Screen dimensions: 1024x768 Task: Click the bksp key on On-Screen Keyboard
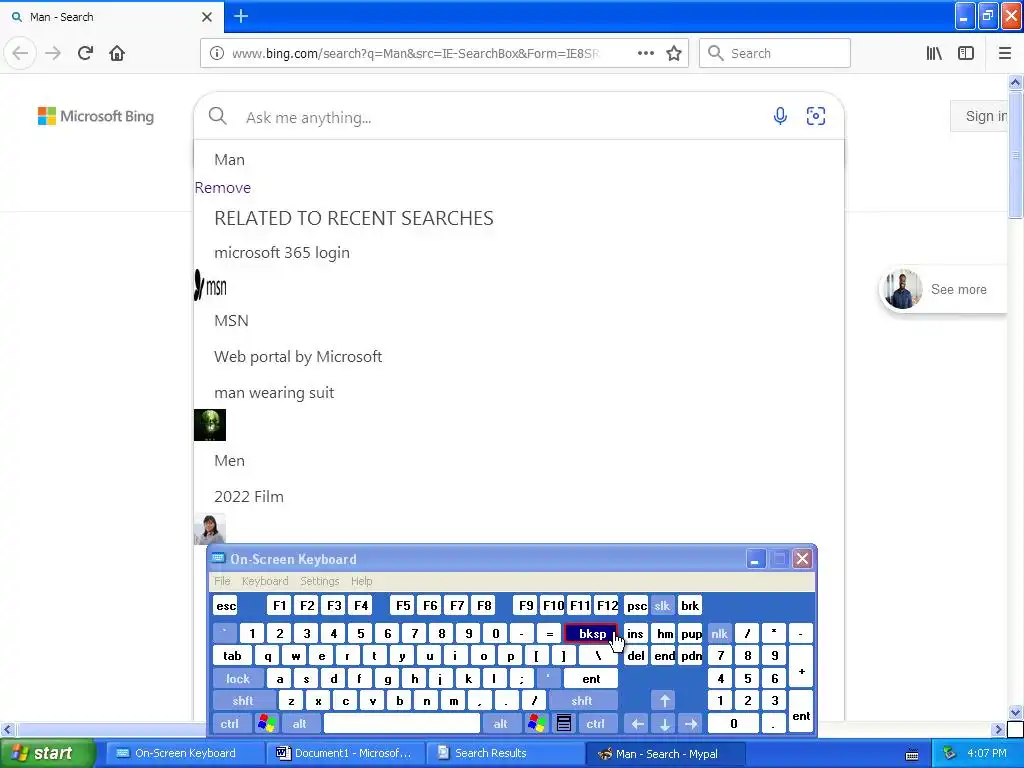coord(591,633)
